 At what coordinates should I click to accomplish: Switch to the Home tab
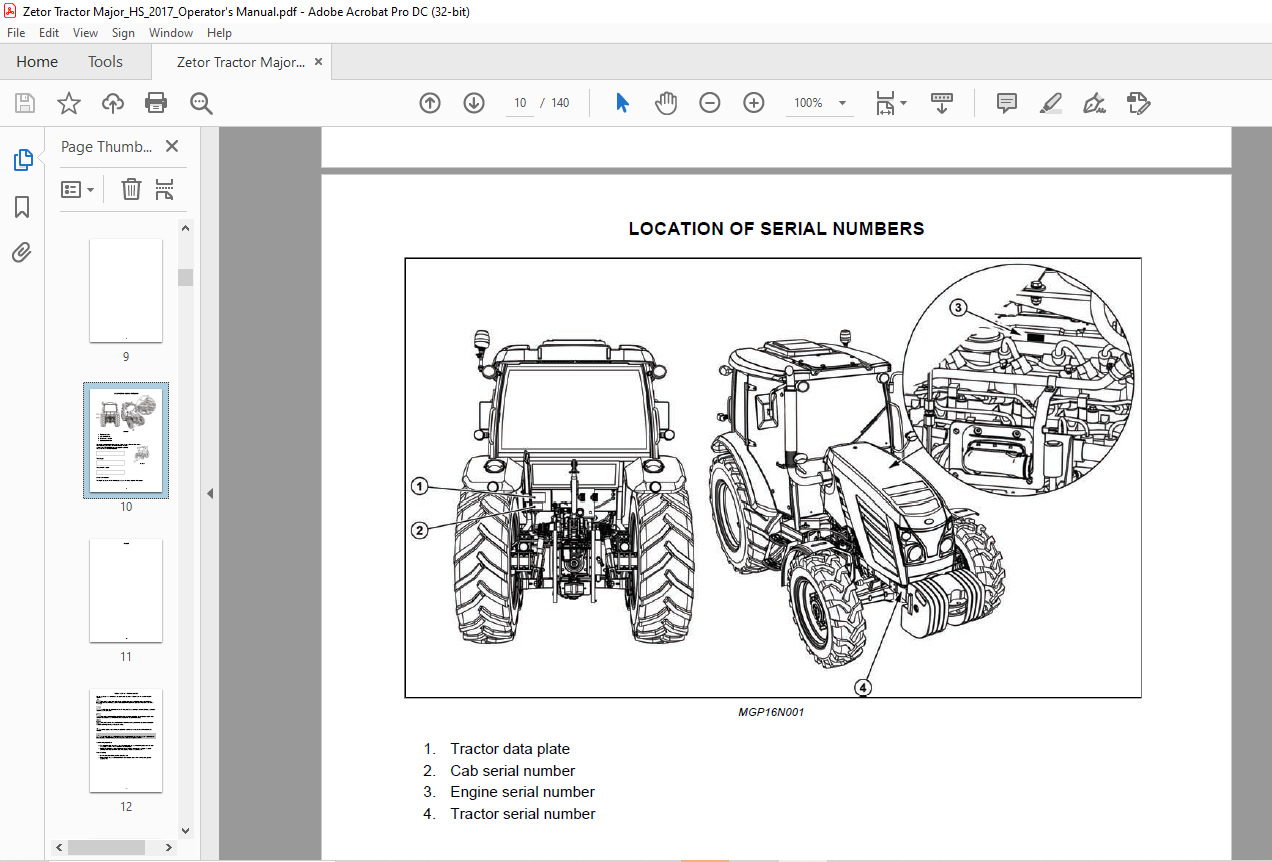[x=37, y=62]
